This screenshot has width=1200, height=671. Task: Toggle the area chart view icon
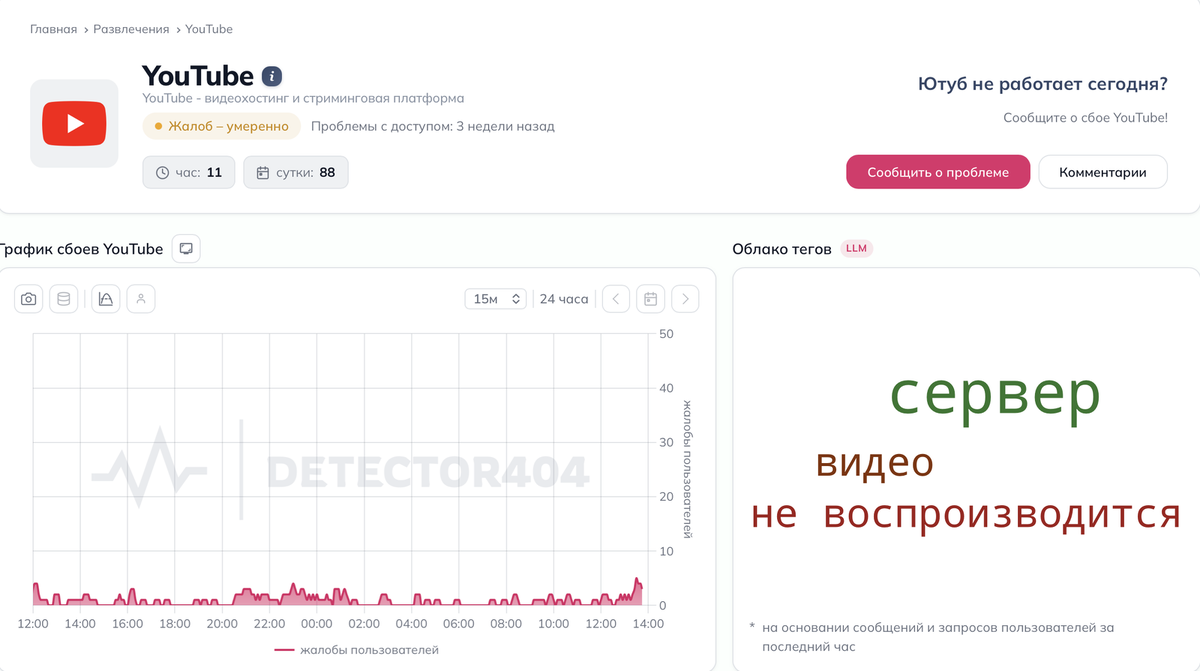click(106, 299)
